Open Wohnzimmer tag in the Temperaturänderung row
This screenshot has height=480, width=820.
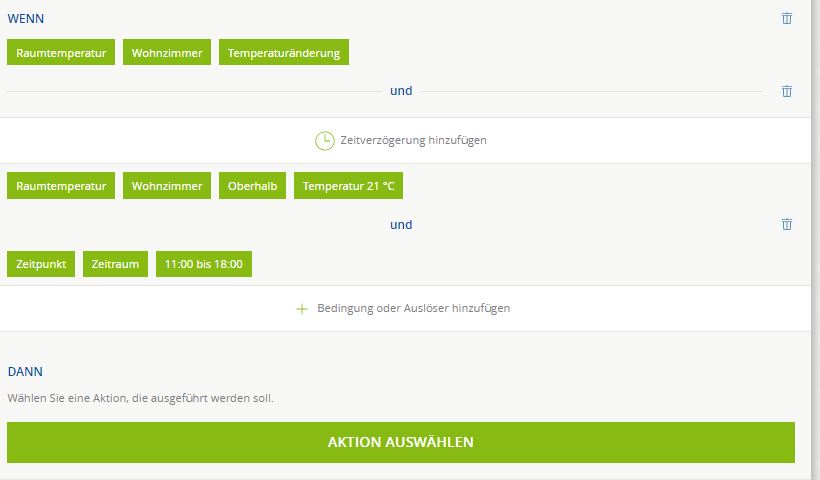(167, 53)
